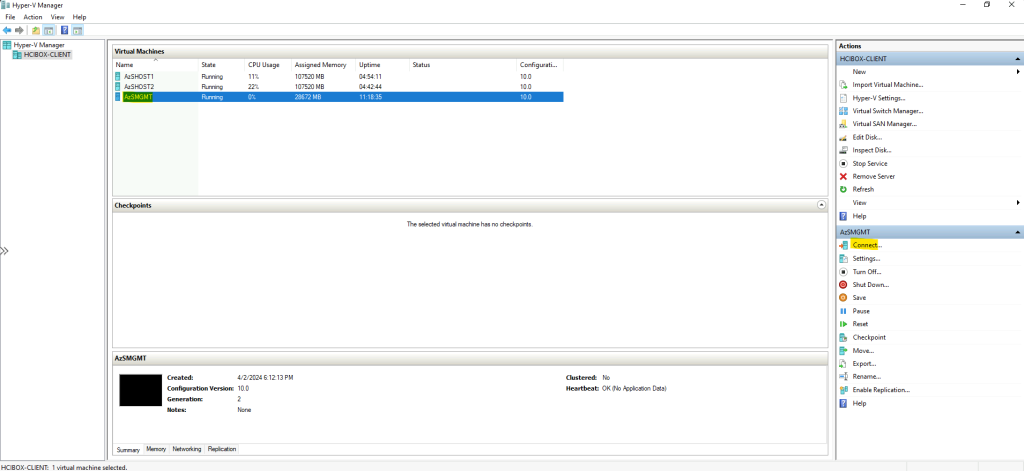Click the Forward arrow in the toolbar
Image resolution: width=1024 pixels, height=471 pixels.
(19, 30)
